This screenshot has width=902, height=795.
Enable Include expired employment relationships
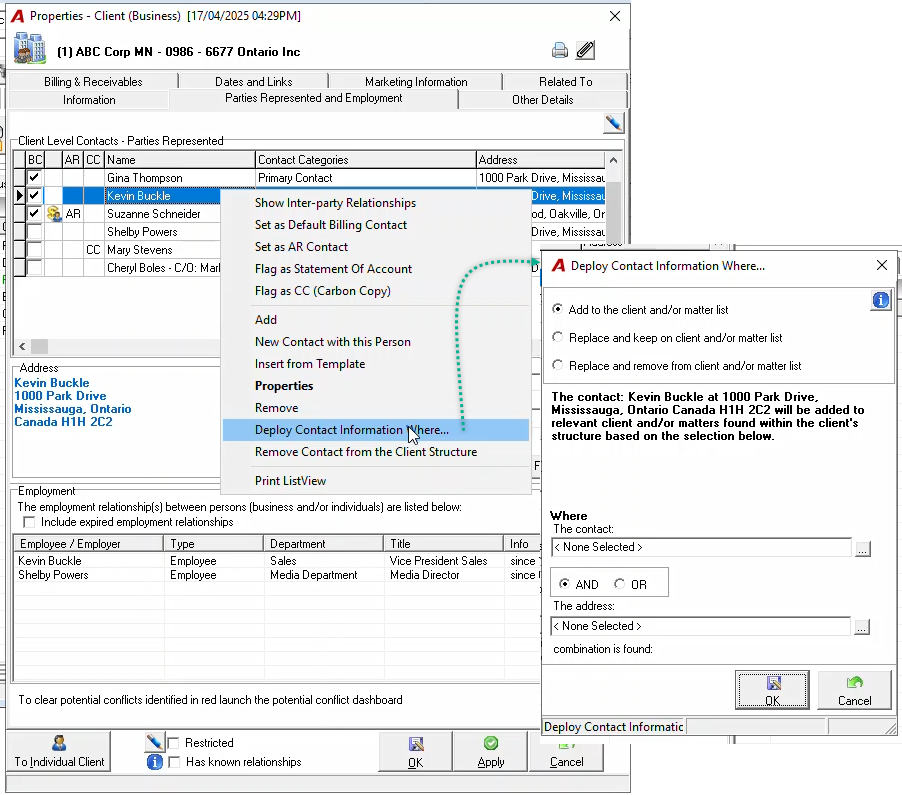pyautogui.click(x=29, y=522)
